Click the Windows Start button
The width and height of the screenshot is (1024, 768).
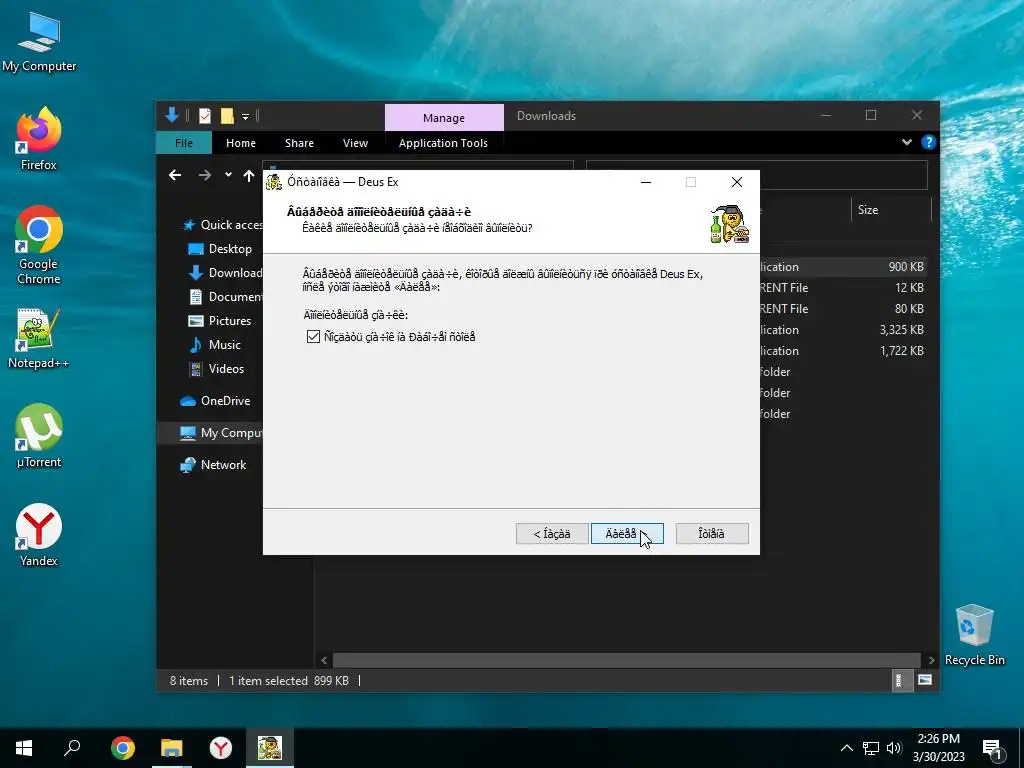(24, 748)
